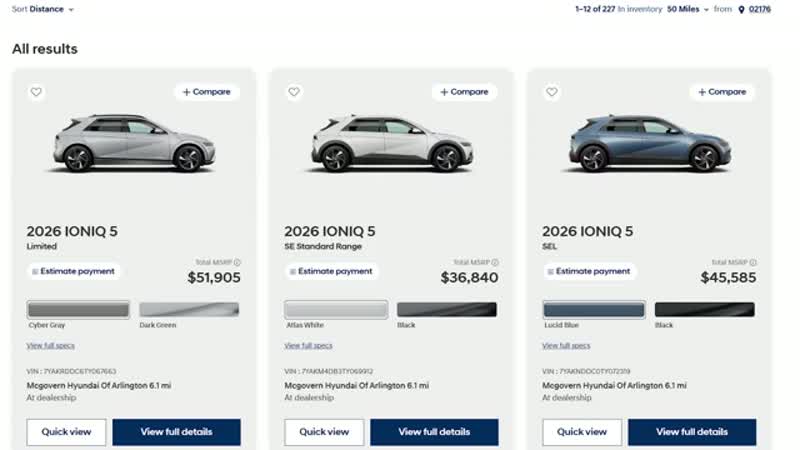This screenshot has height=450, width=800.
Task: Click Quick view on the Limited card
Action: click(x=66, y=432)
